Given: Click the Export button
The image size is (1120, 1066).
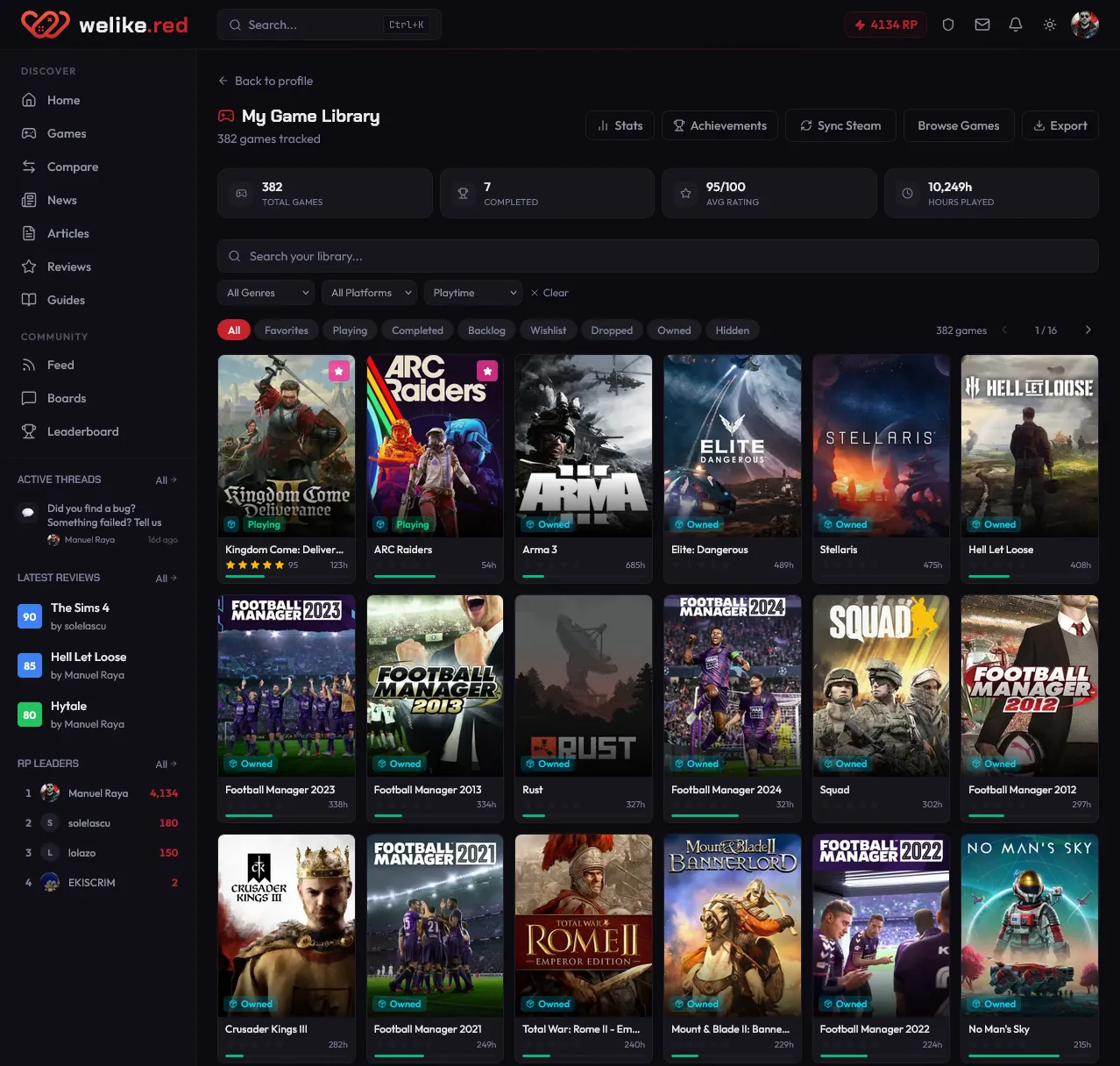Looking at the screenshot, I should pyautogui.click(x=1060, y=125).
